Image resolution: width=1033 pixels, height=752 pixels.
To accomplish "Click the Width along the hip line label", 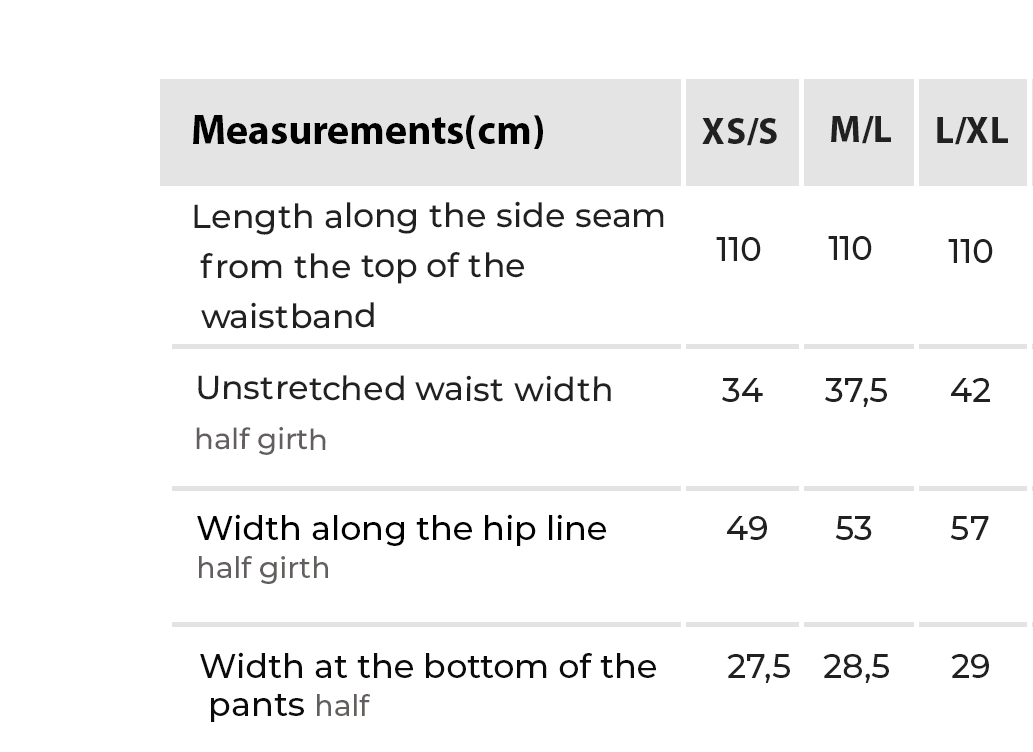I will click(x=402, y=528).
